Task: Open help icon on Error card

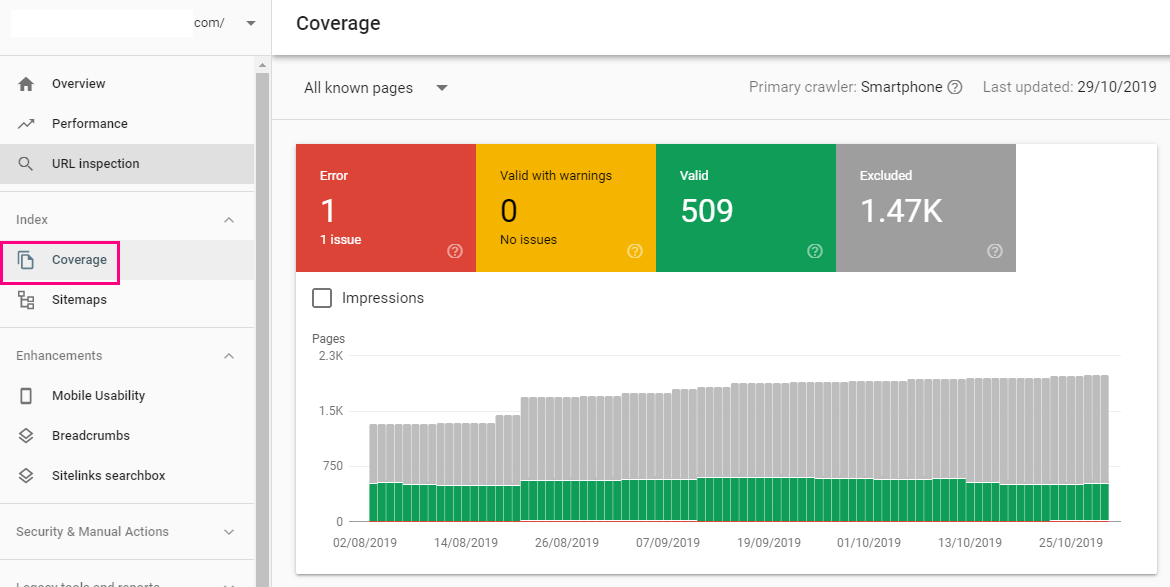Action: 455,251
